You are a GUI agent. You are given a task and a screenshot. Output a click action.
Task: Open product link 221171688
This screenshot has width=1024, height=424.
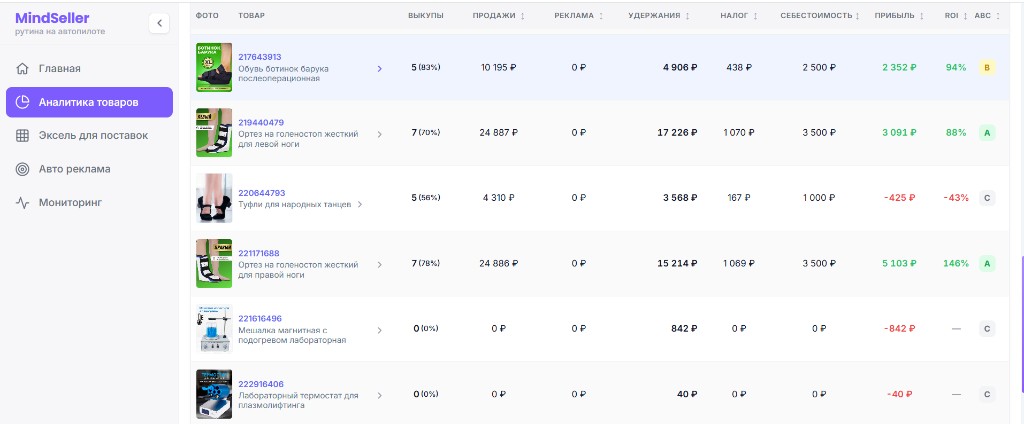[x=259, y=253]
